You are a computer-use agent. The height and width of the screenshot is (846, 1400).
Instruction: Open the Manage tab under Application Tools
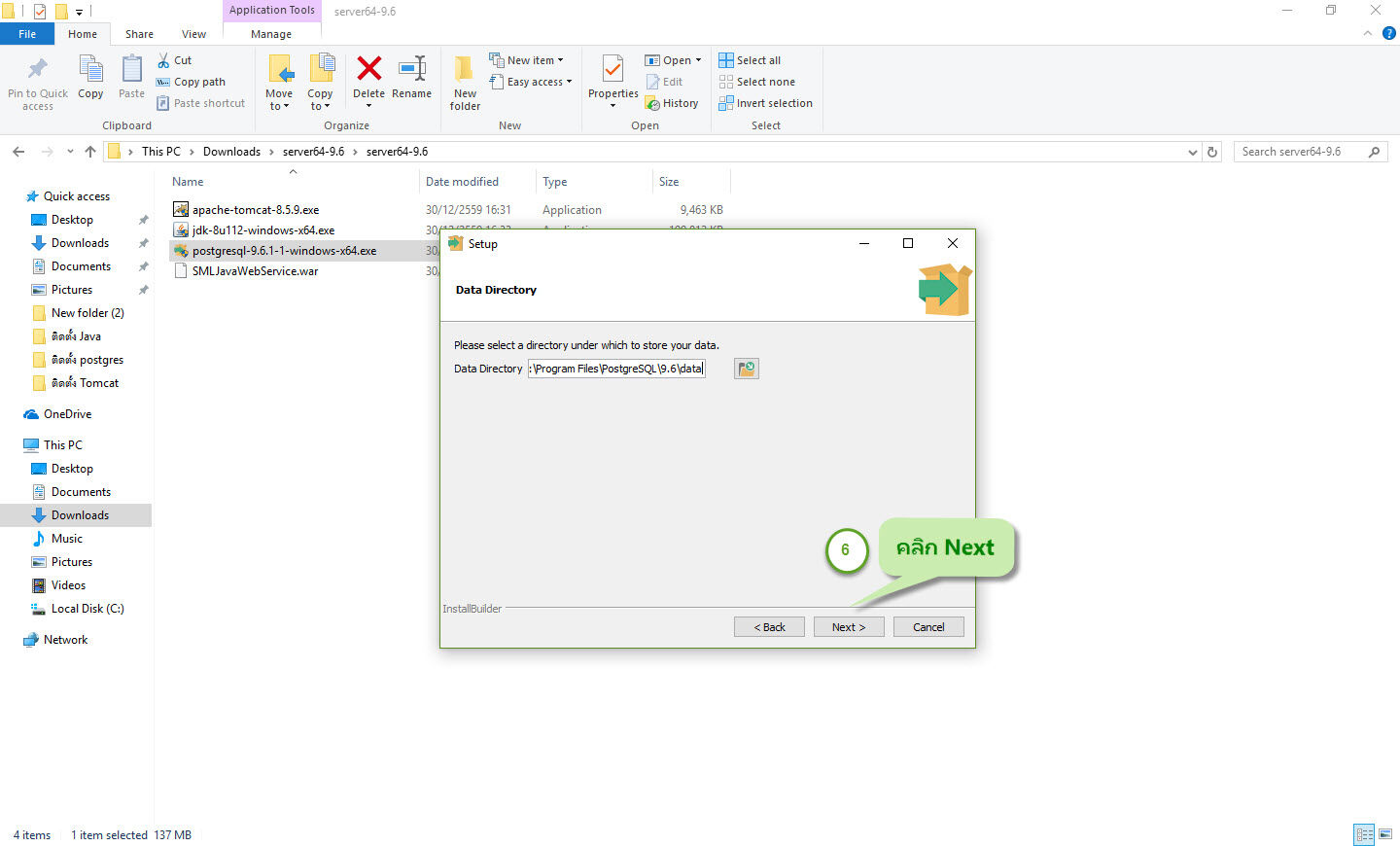tap(270, 33)
